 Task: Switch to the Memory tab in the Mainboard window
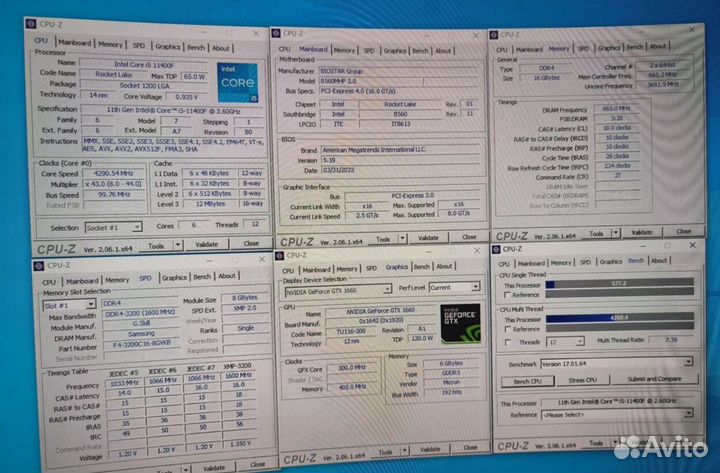pos(344,51)
